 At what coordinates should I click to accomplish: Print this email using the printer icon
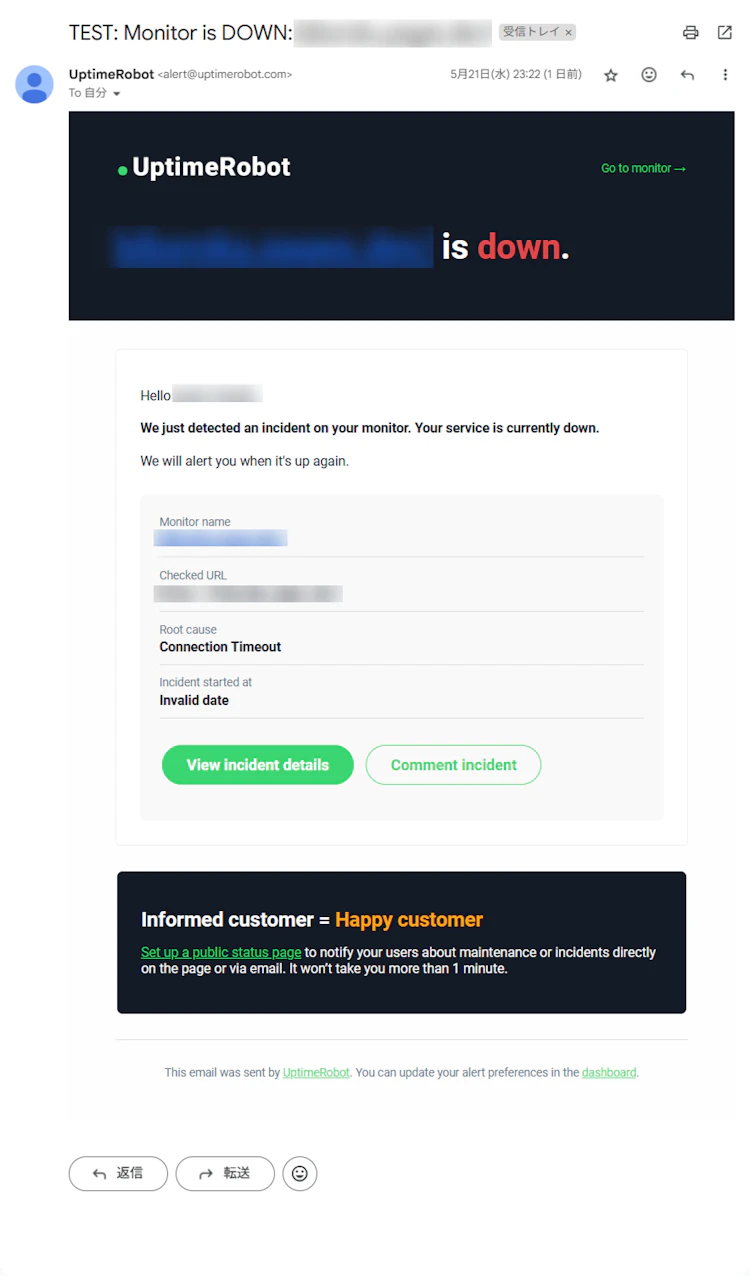[x=690, y=32]
